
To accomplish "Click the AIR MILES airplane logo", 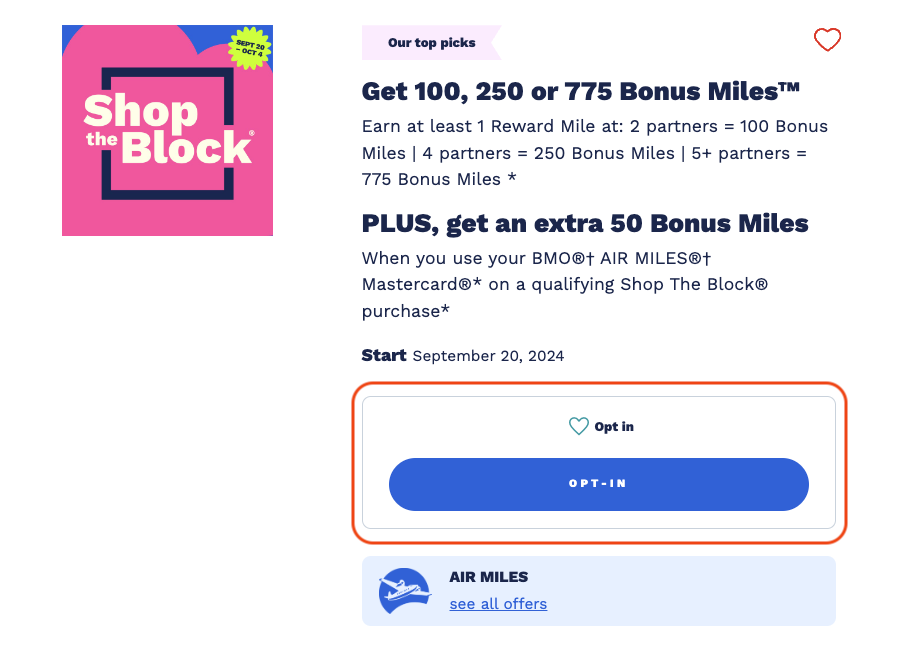I will point(405,591).
